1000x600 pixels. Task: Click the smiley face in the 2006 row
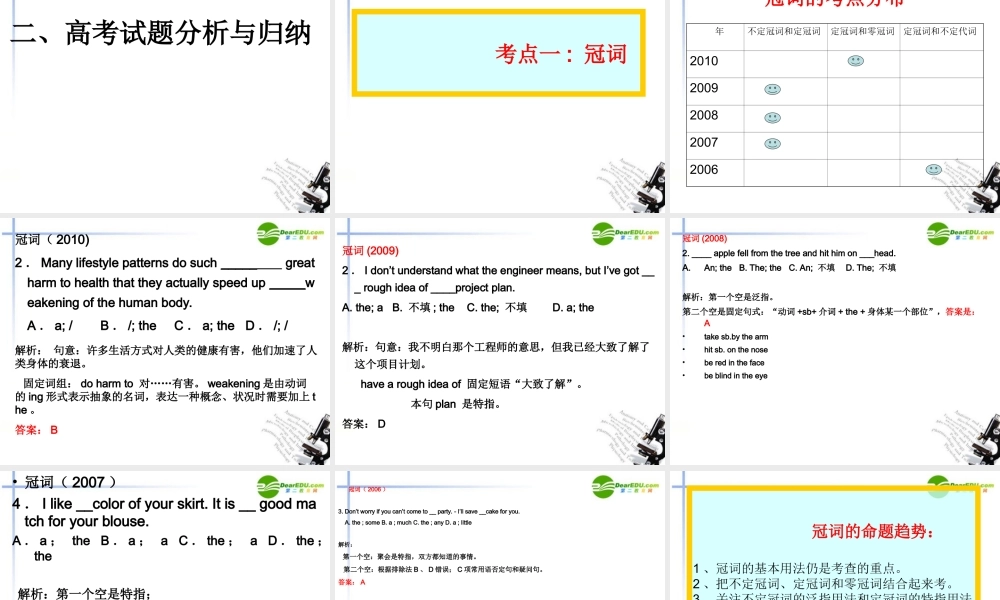point(934,170)
